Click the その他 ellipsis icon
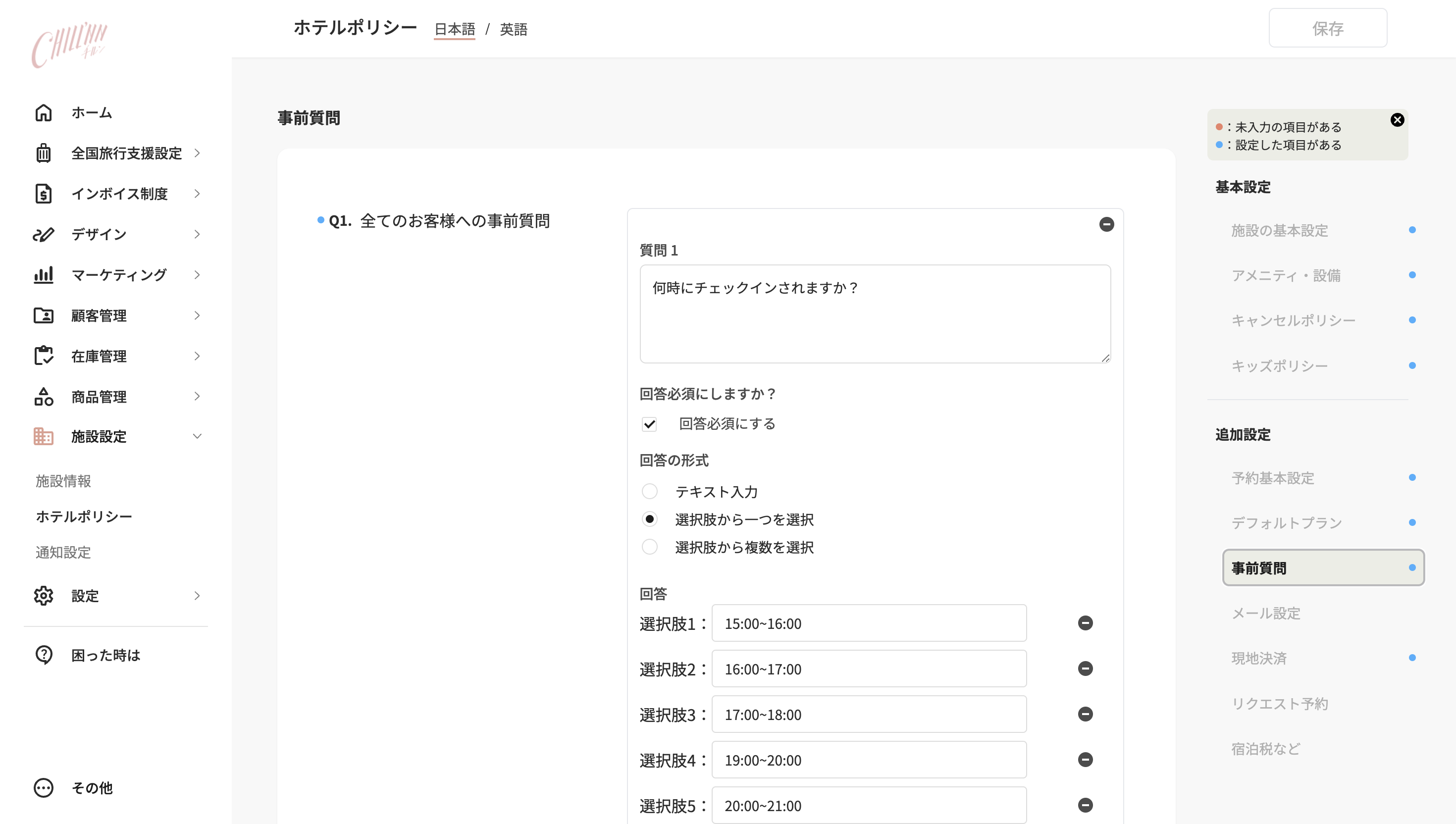The height and width of the screenshot is (824, 1456). [x=44, y=787]
